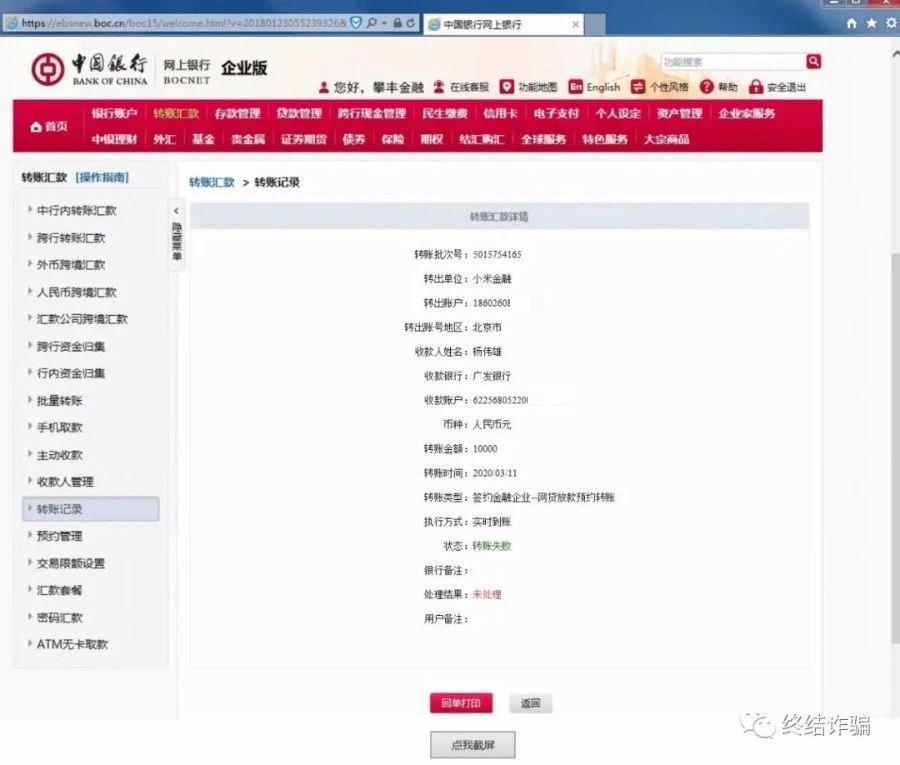Expand 行内资金归集 in sidebar

[71, 373]
